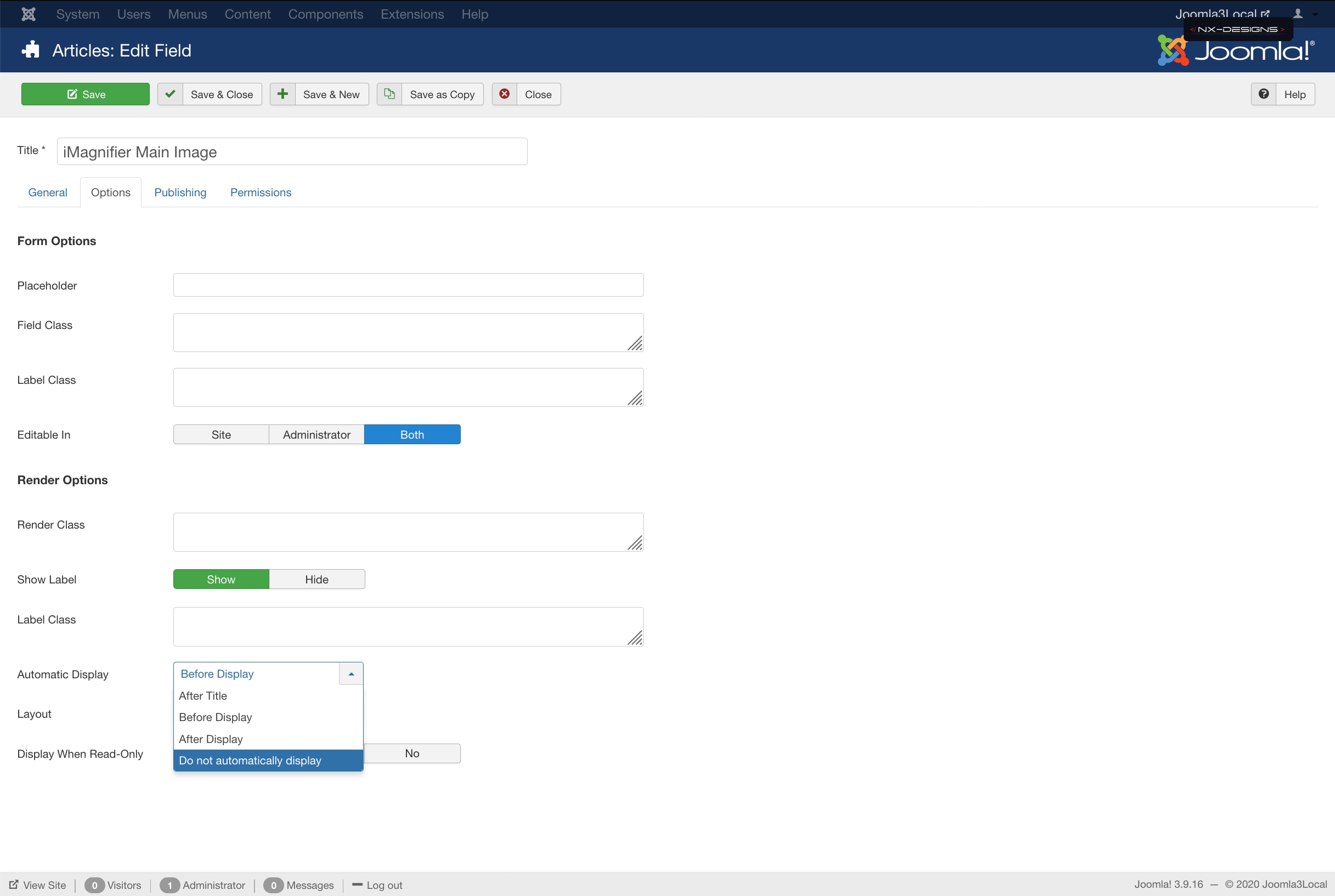Click the Form Options Label Class text area
Image resolution: width=1335 pixels, height=896 pixels.
pyautogui.click(x=409, y=388)
